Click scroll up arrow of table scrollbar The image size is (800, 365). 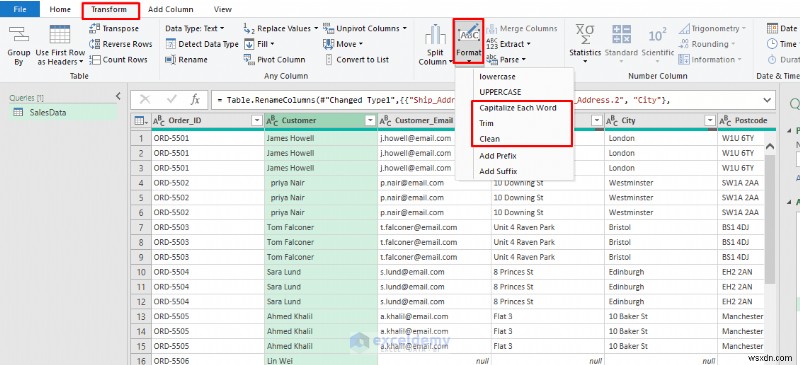(769, 146)
